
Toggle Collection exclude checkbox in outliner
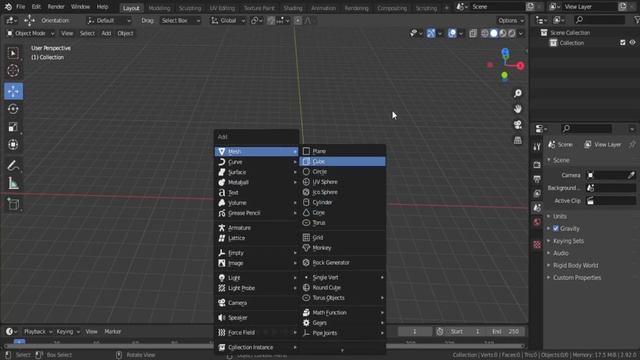622,42
